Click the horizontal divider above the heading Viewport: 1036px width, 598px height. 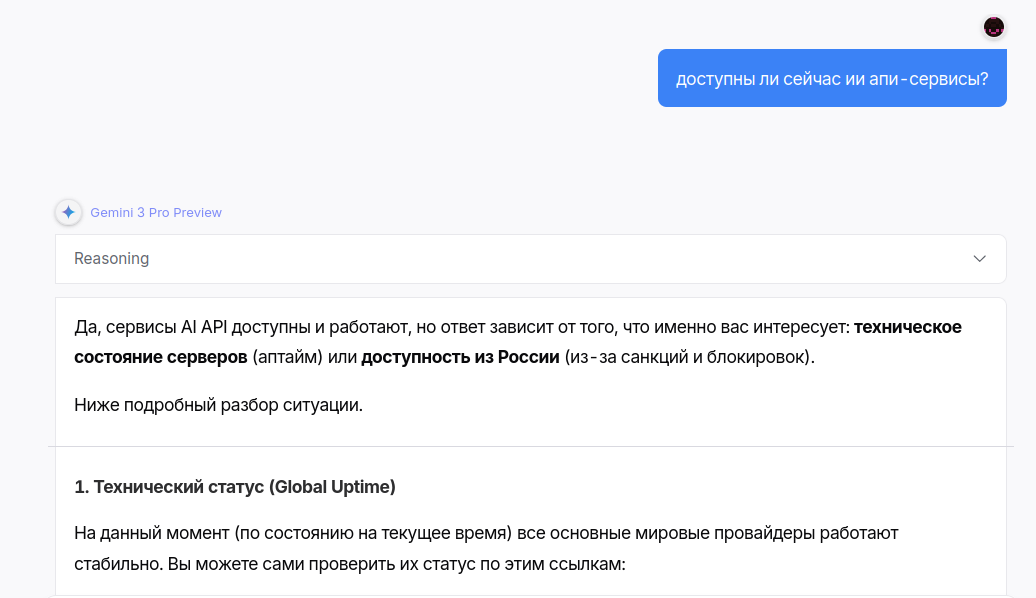(x=530, y=446)
